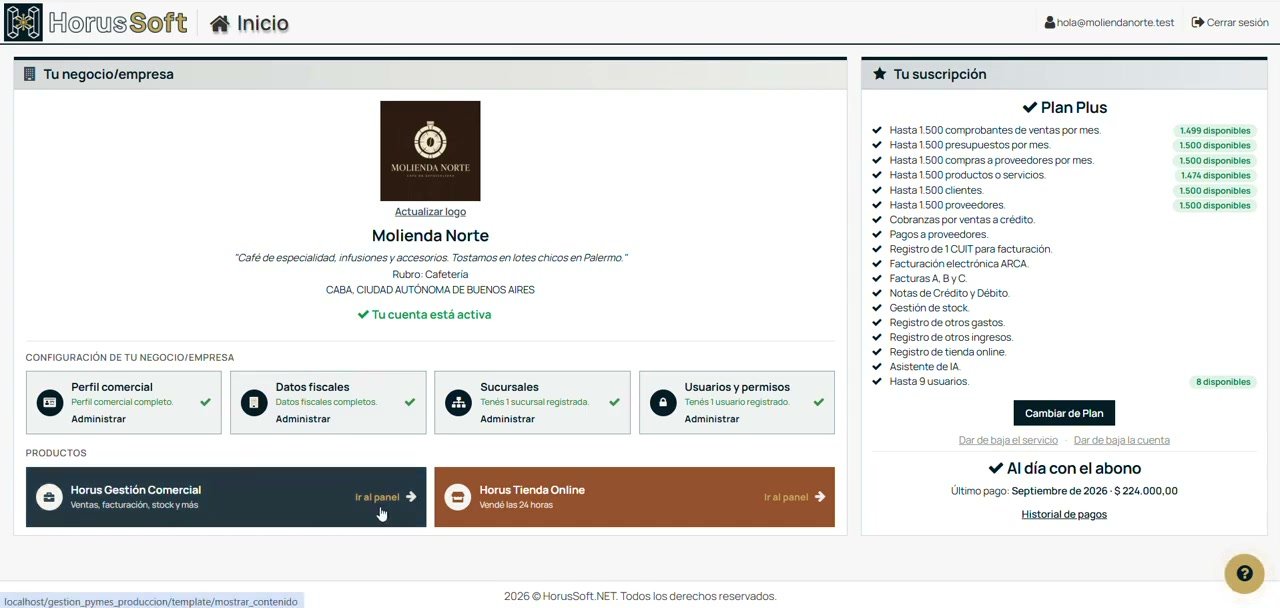Click the Notas de Crédito y Débito text
The width and height of the screenshot is (1280, 608).
tap(950, 293)
